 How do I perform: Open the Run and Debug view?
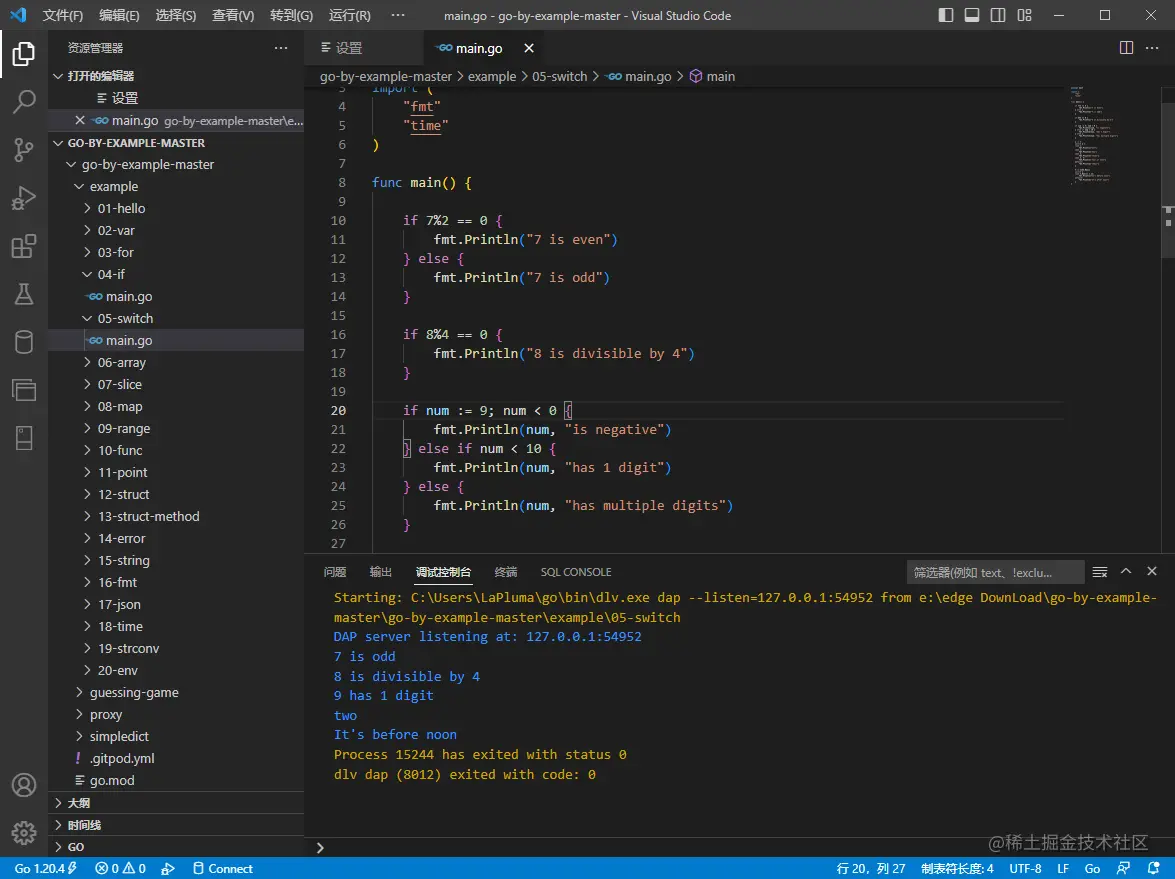point(24,198)
